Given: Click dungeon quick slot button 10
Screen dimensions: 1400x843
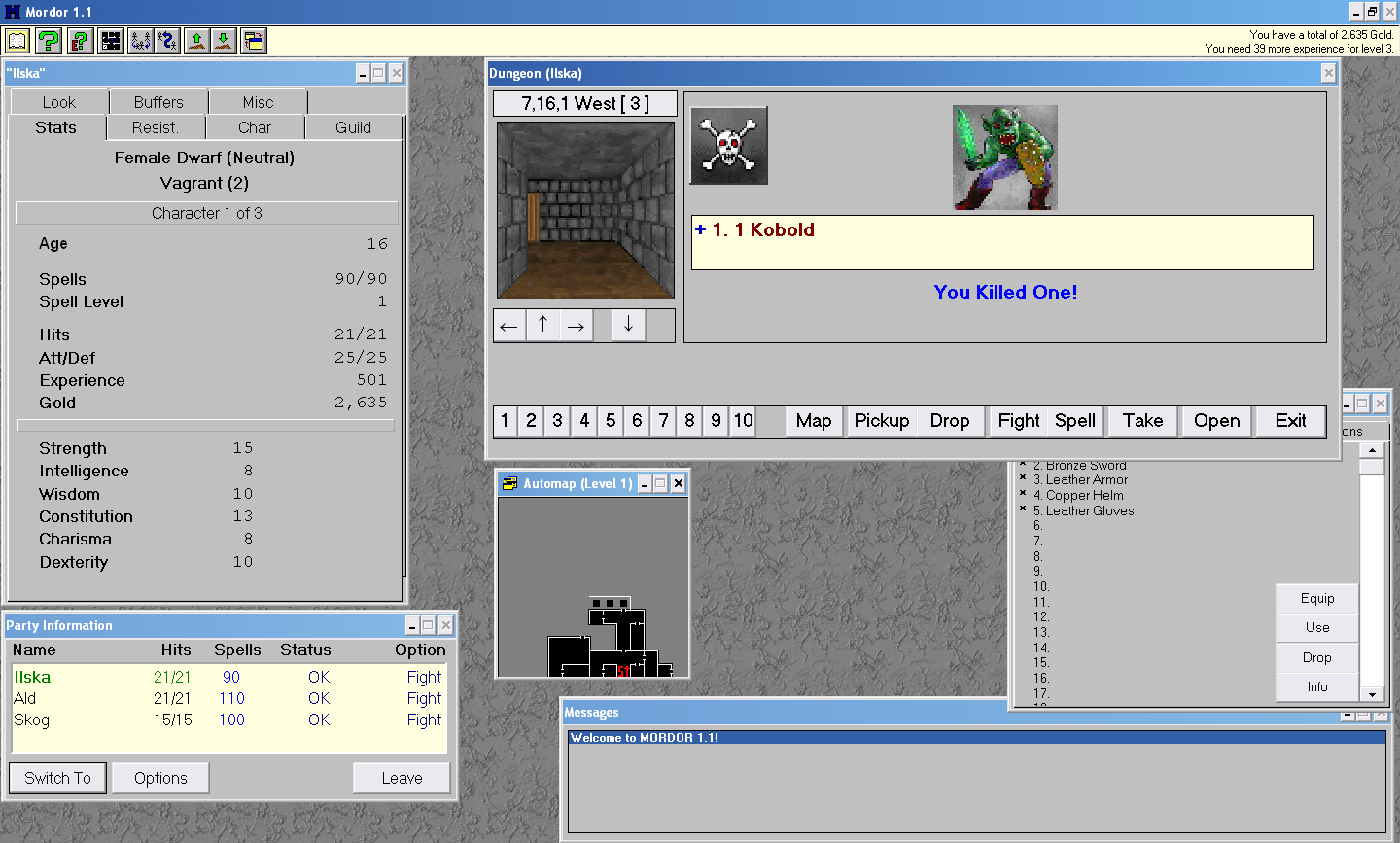Looking at the screenshot, I should tap(743, 421).
